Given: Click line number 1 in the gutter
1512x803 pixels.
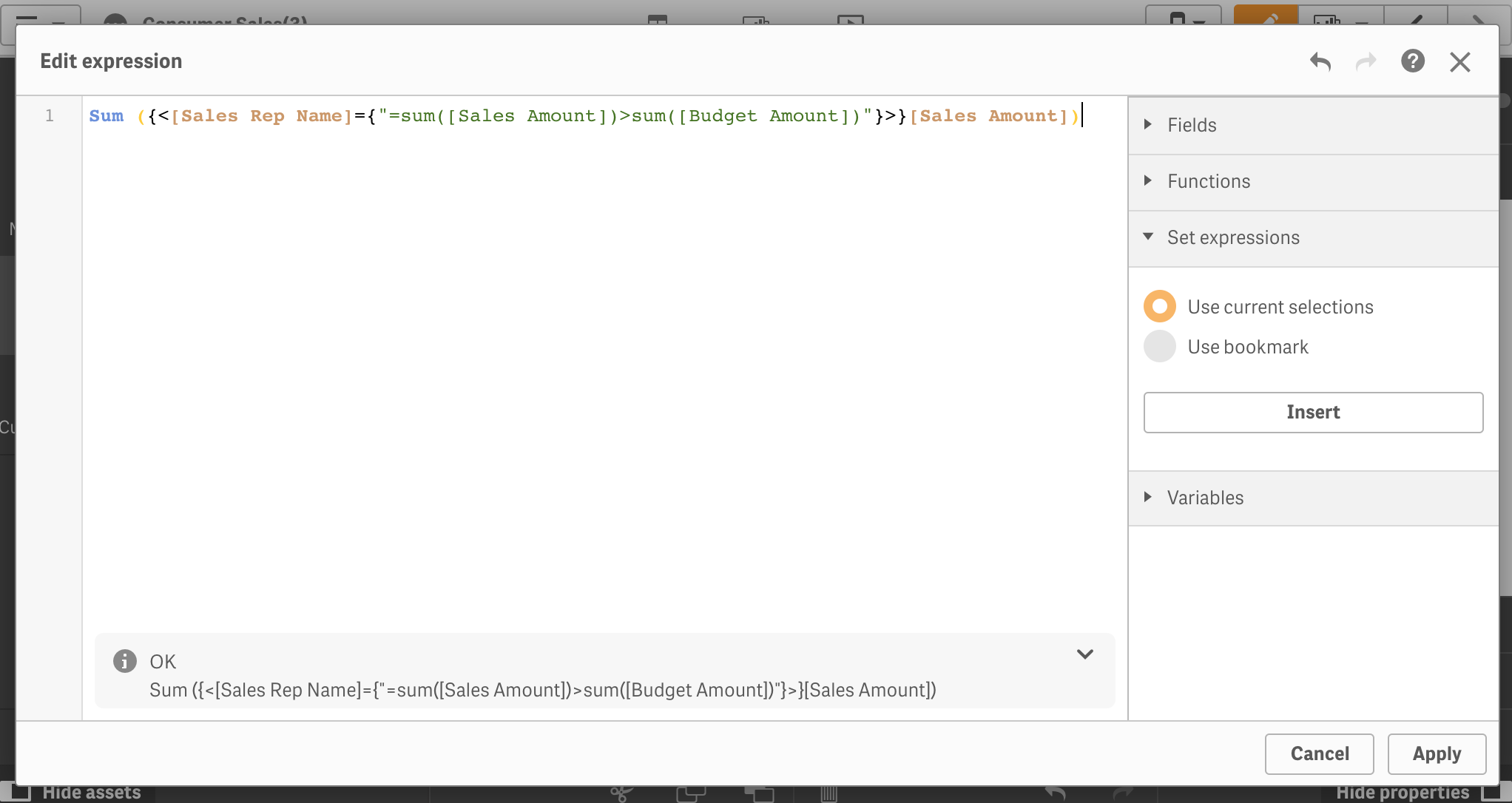Looking at the screenshot, I should click(x=50, y=116).
